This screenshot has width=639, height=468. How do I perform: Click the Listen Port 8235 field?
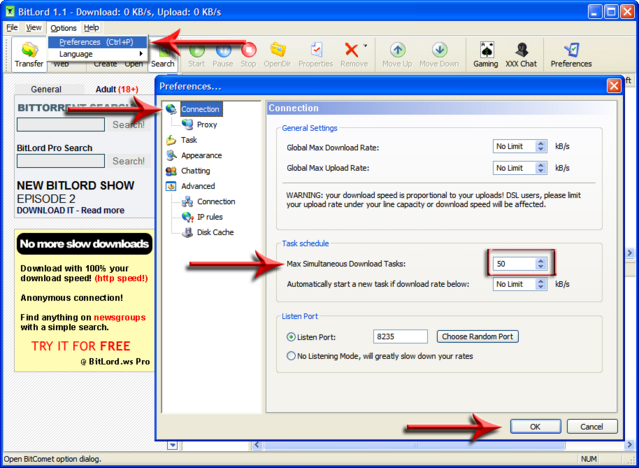(x=400, y=337)
